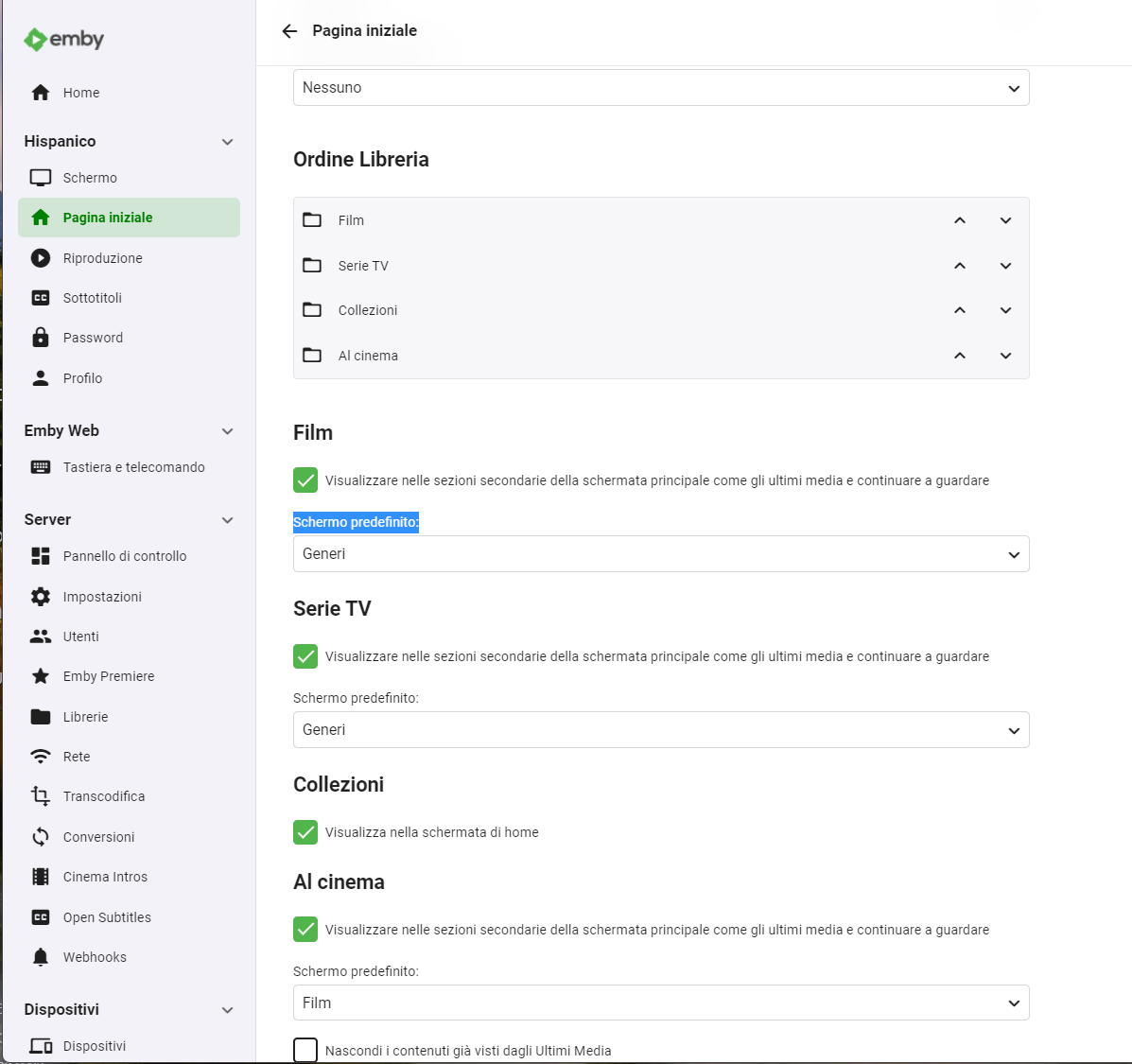Toggle Collezioni home screen checkbox

click(x=305, y=832)
